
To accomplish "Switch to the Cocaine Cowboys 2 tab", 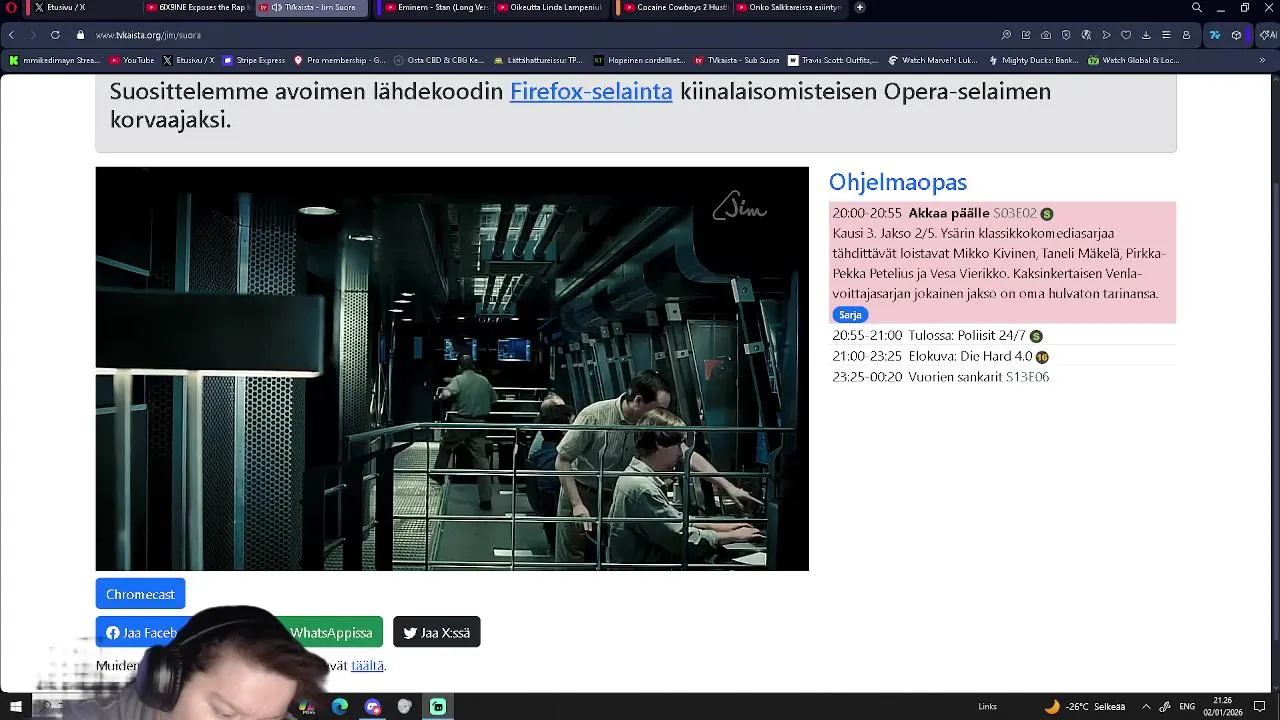I will pos(674,7).
